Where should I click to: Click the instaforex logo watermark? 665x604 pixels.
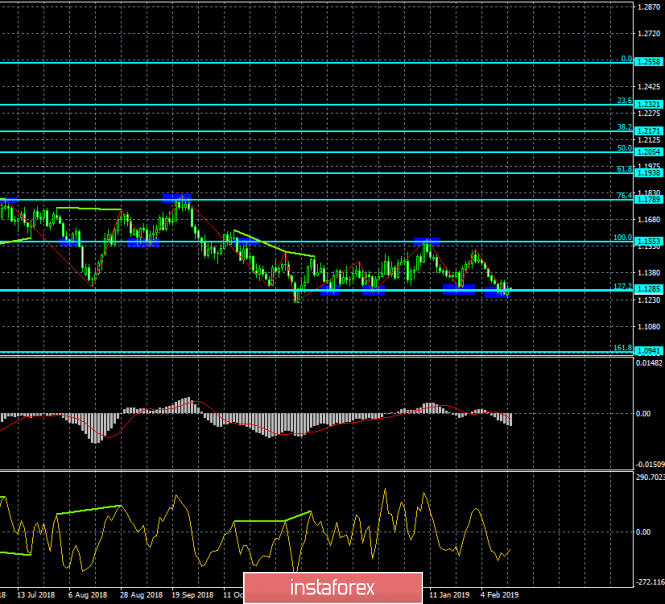click(332, 585)
